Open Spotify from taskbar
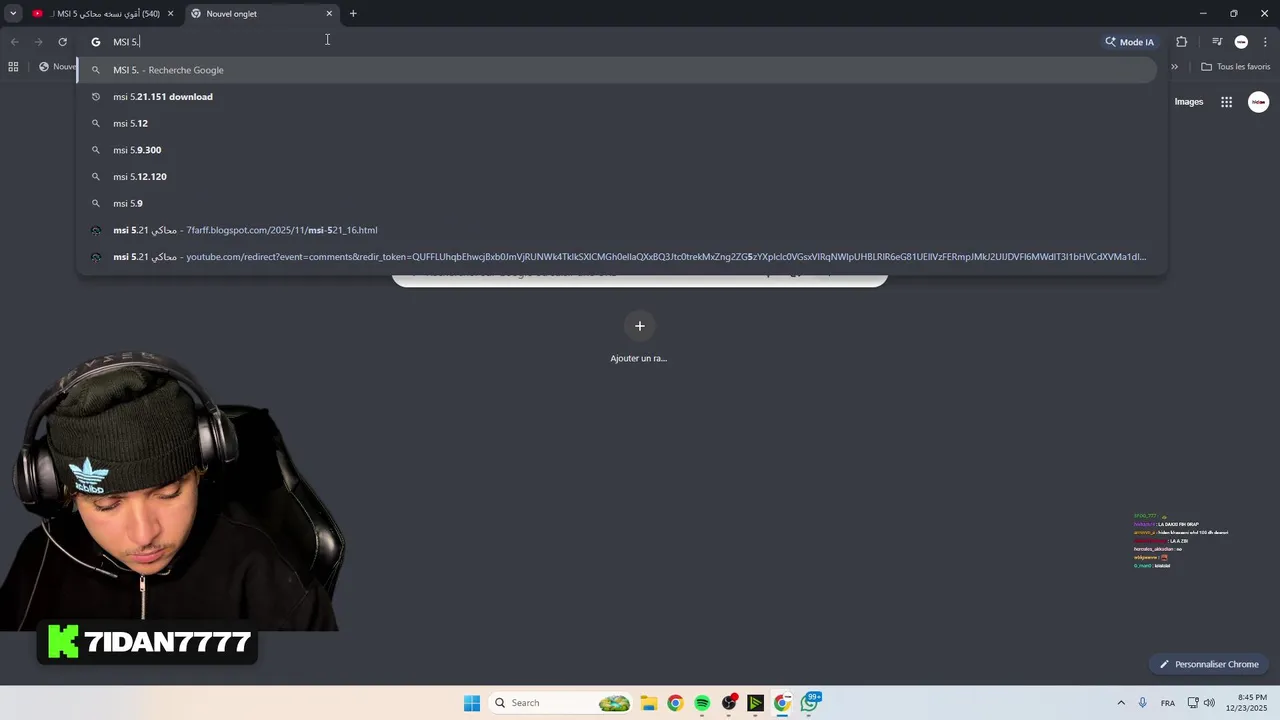The width and height of the screenshot is (1280, 720). click(x=702, y=703)
